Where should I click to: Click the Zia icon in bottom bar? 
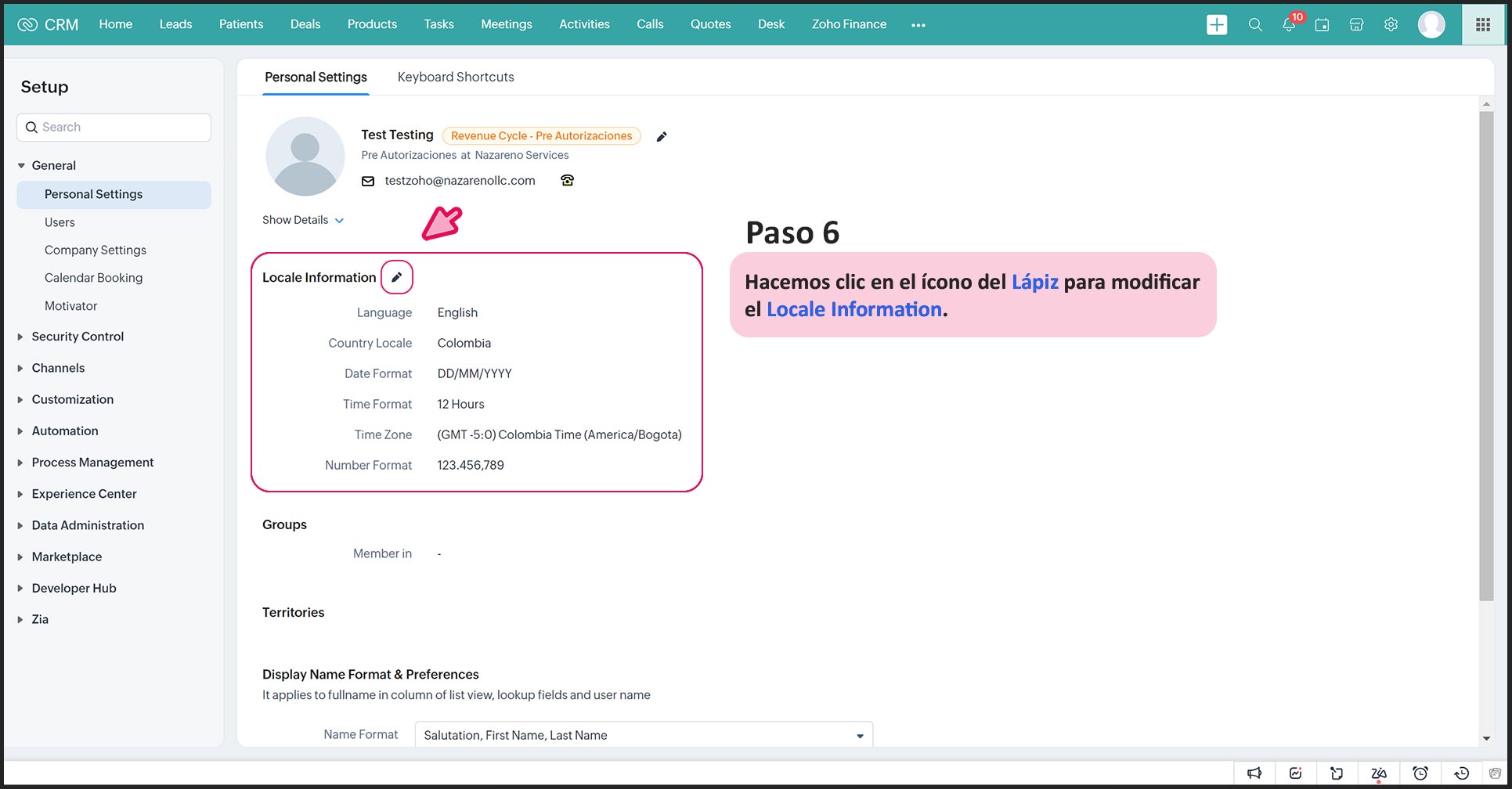(1378, 773)
